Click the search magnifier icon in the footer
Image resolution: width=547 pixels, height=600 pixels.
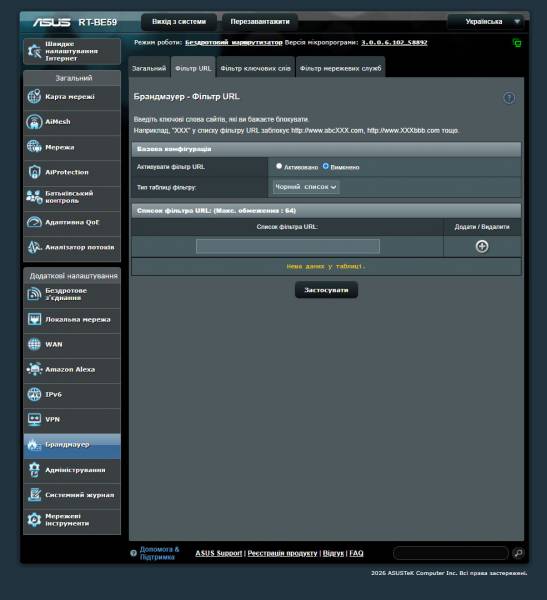pyautogui.click(x=518, y=553)
